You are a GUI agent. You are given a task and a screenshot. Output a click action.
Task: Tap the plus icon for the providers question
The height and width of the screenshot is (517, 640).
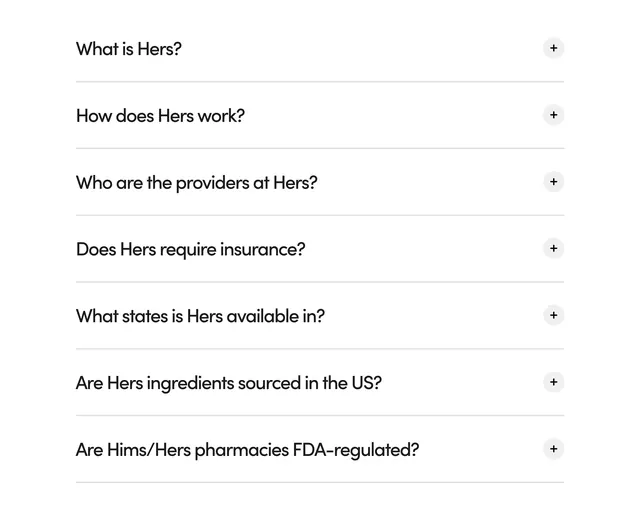(x=553, y=182)
